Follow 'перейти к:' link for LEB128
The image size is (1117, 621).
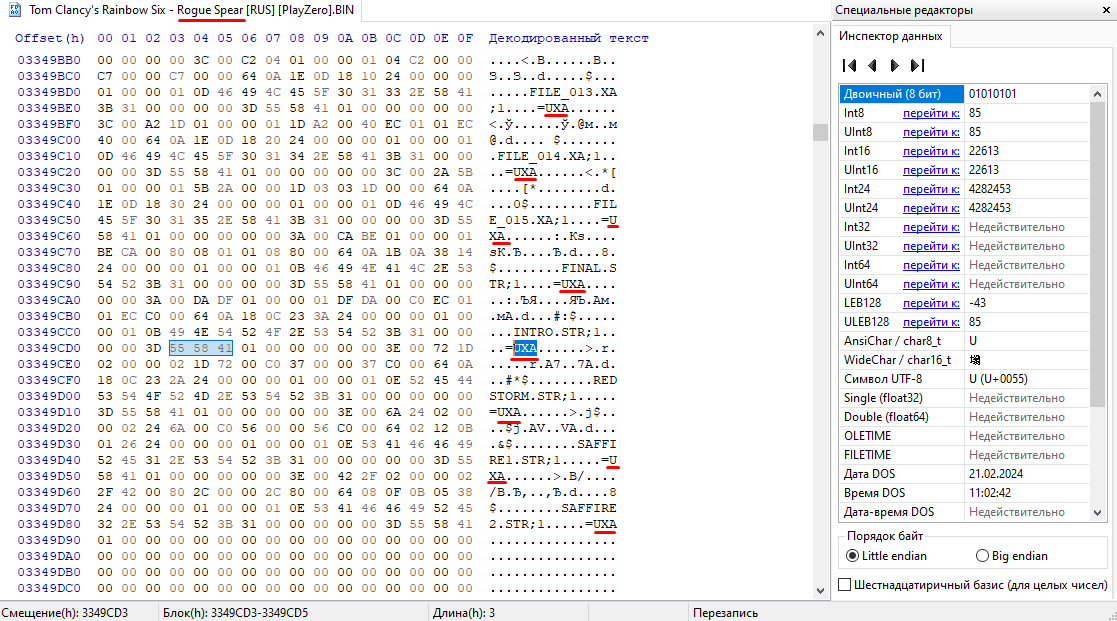tap(931, 303)
